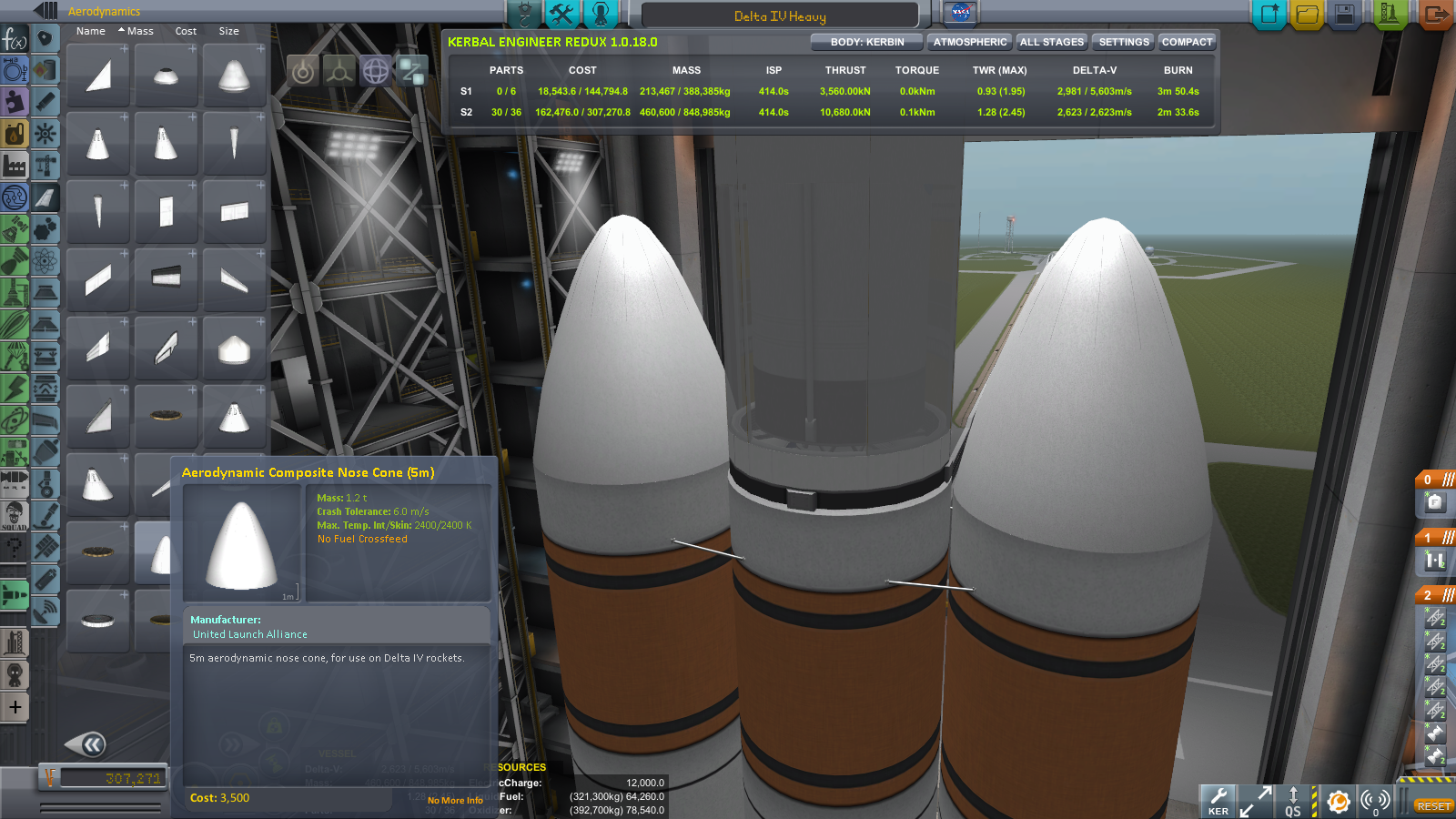The image size is (1456, 819).
Task: Switch Kerbal Engineer to COMPACT view
Action: pos(1187,42)
